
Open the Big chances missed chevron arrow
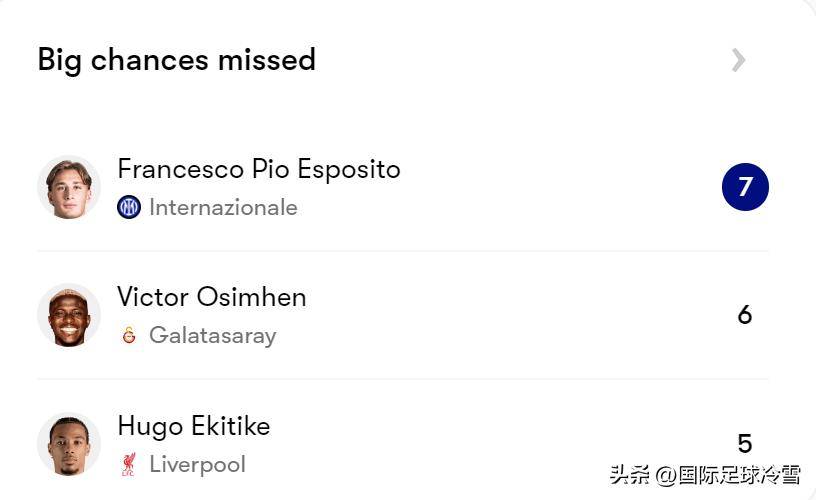(738, 60)
